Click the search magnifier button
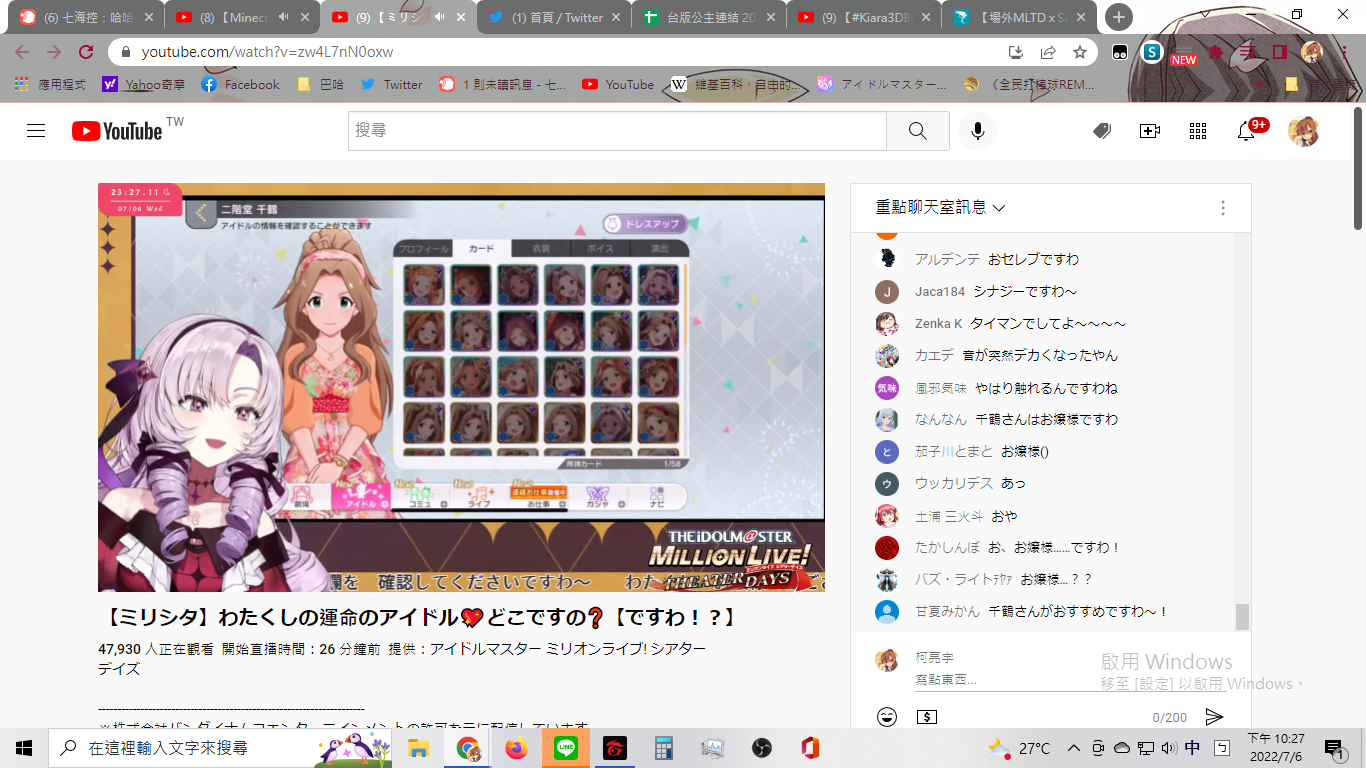 point(917,131)
